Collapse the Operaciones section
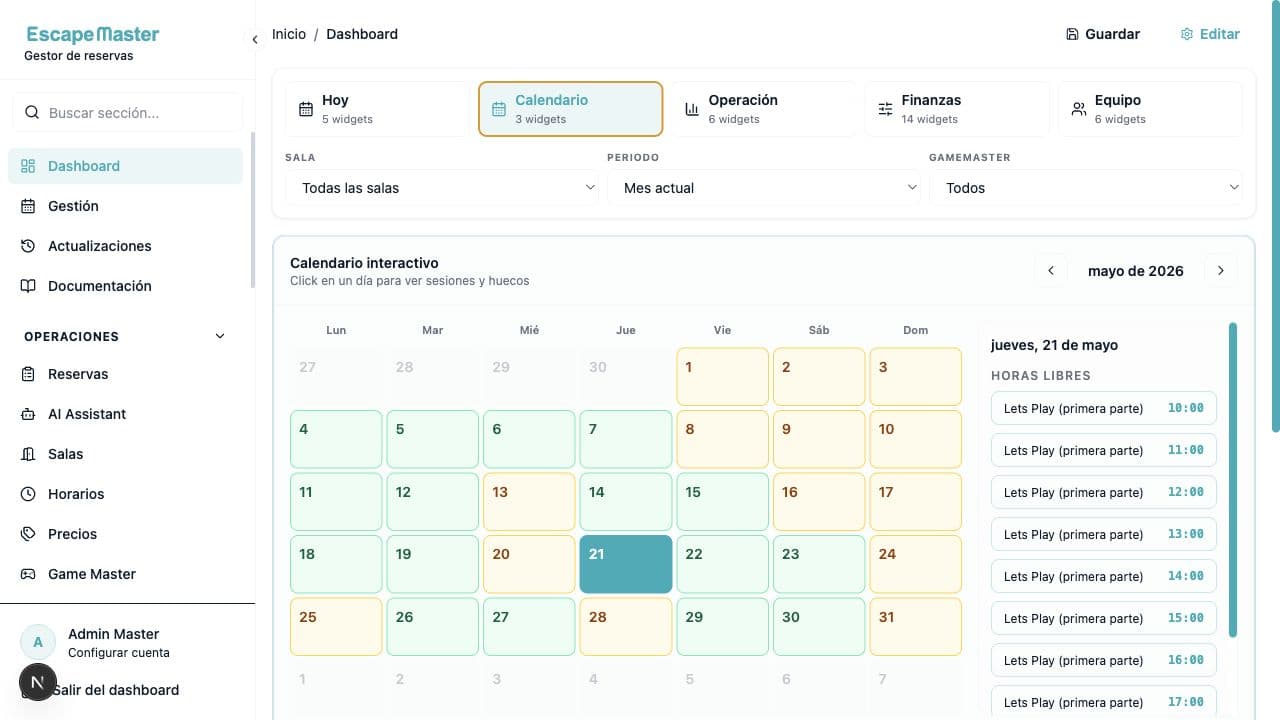Image resolution: width=1280 pixels, height=720 pixels. 220,336
